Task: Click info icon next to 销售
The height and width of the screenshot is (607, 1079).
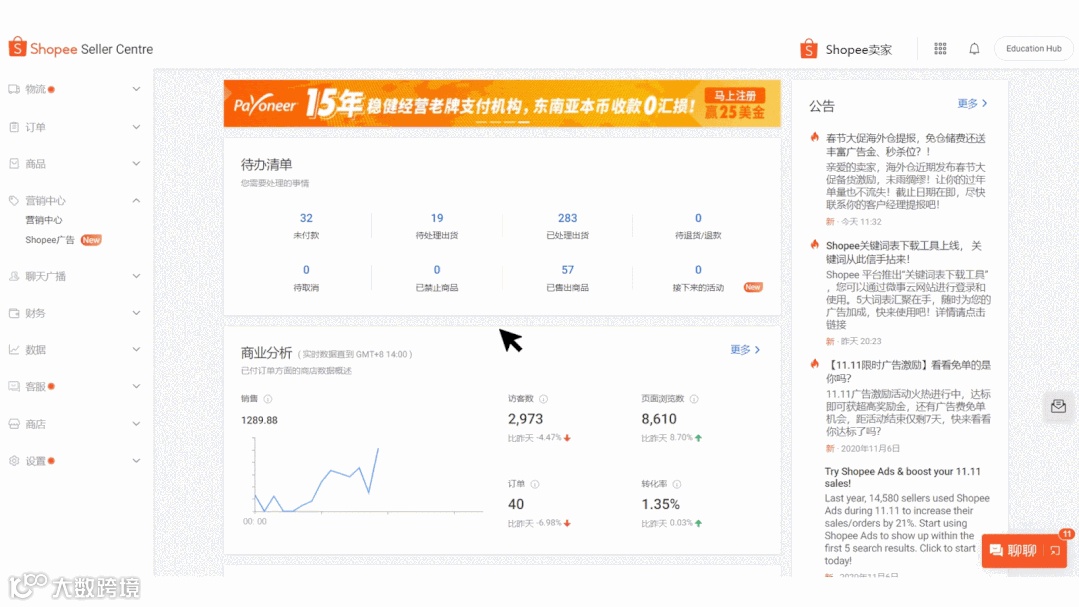Action: (268, 398)
